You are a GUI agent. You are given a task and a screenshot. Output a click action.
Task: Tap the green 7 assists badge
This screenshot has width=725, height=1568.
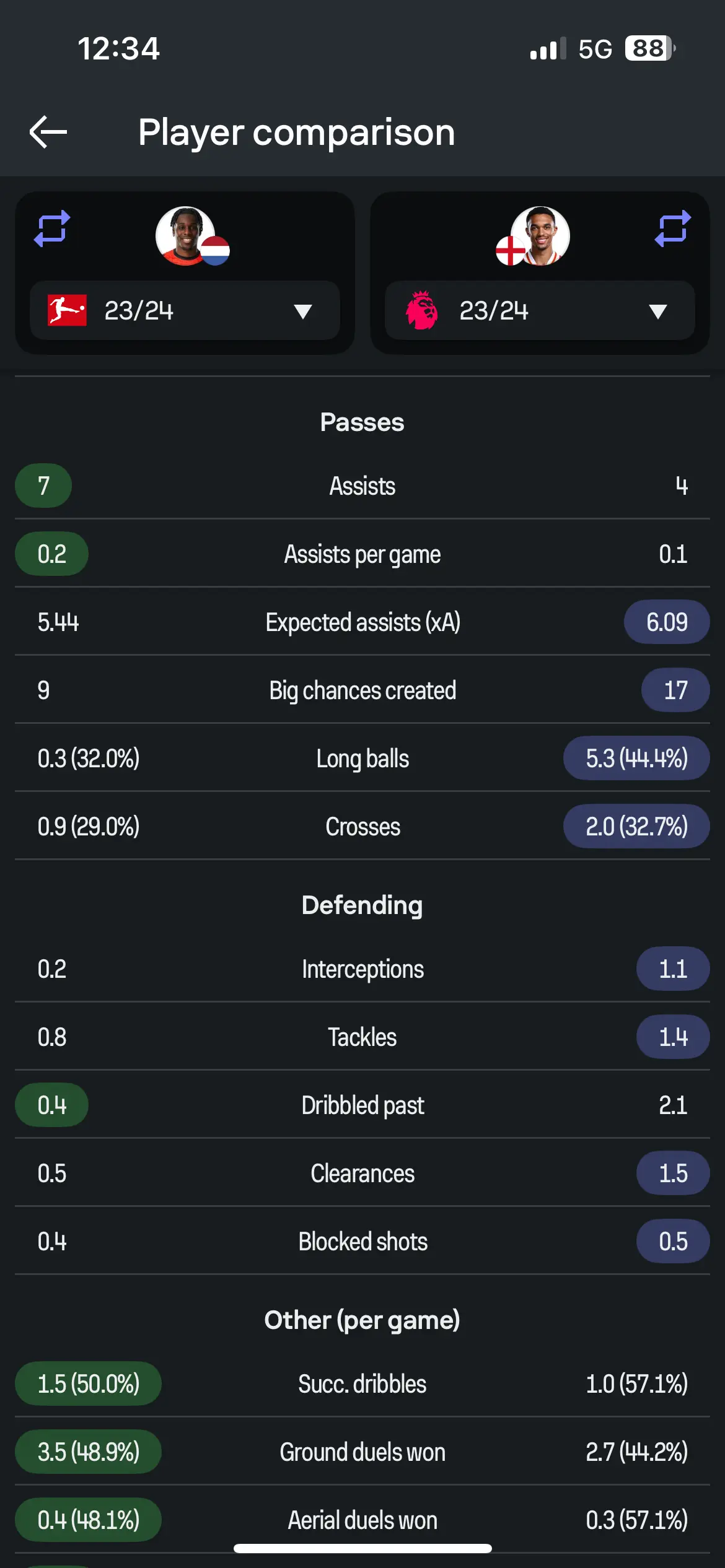[x=43, y=486]
